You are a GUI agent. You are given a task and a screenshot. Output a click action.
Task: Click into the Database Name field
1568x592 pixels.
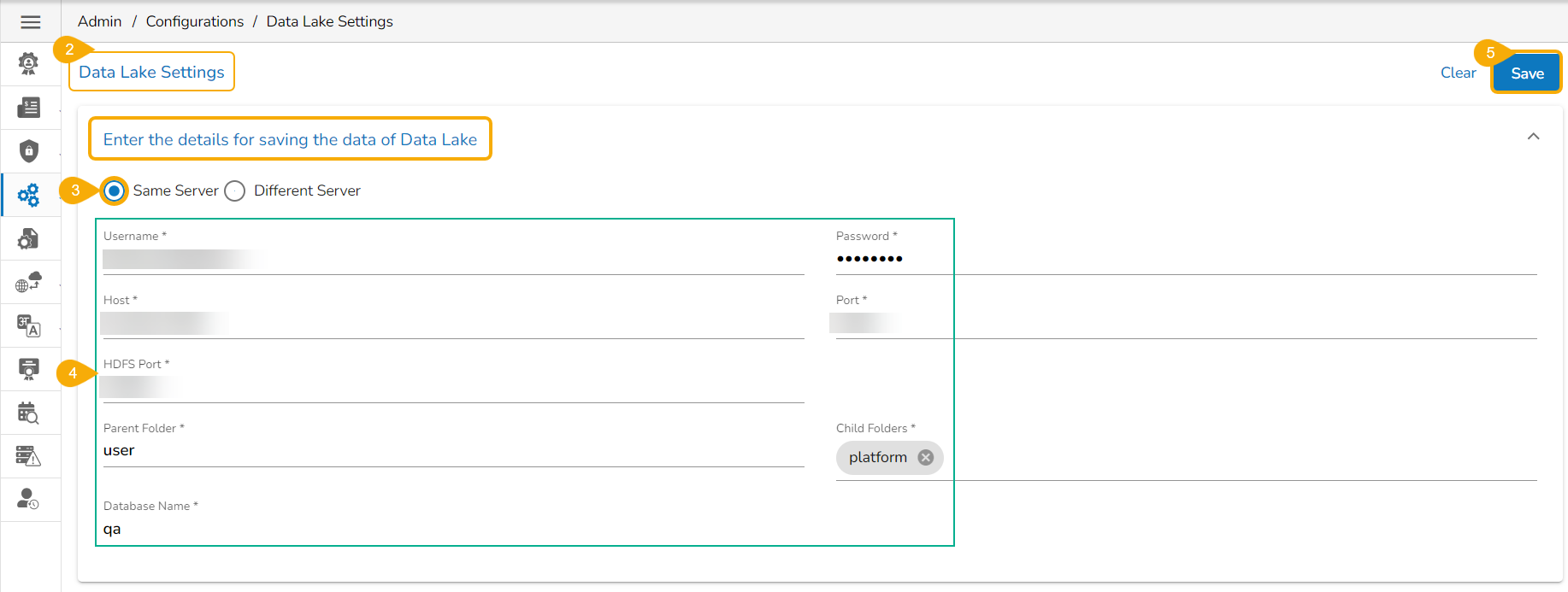click(453, 529)
